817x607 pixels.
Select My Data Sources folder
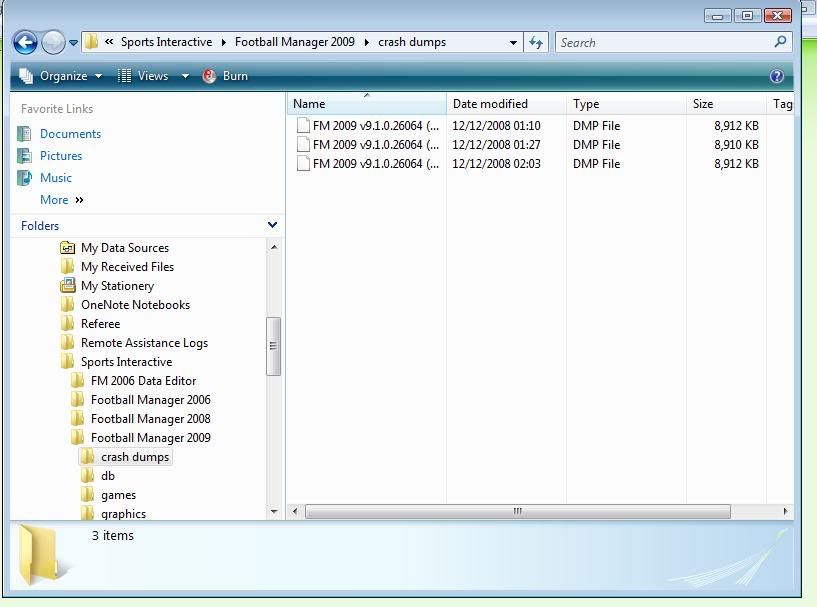point(125,247)
